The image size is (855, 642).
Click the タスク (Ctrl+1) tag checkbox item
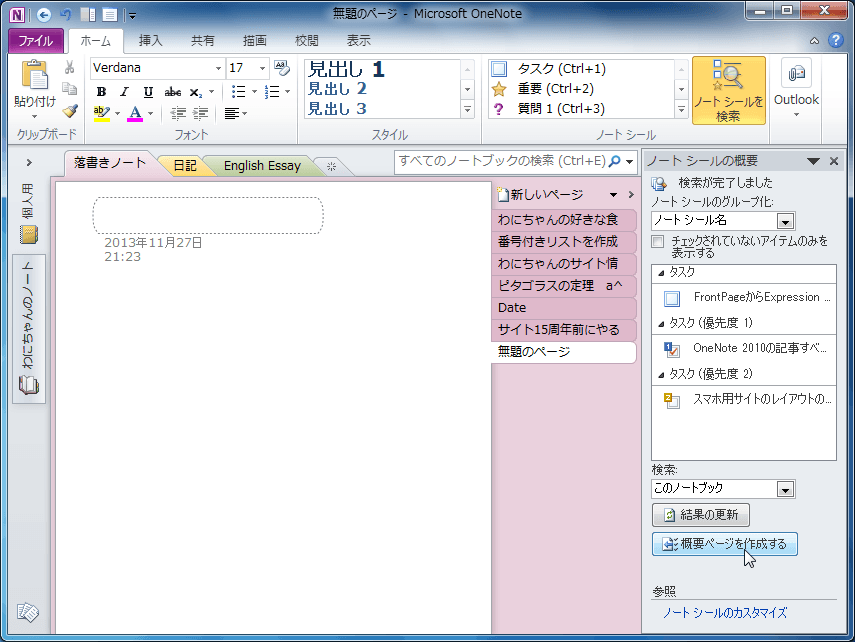[x=499, y=69]
